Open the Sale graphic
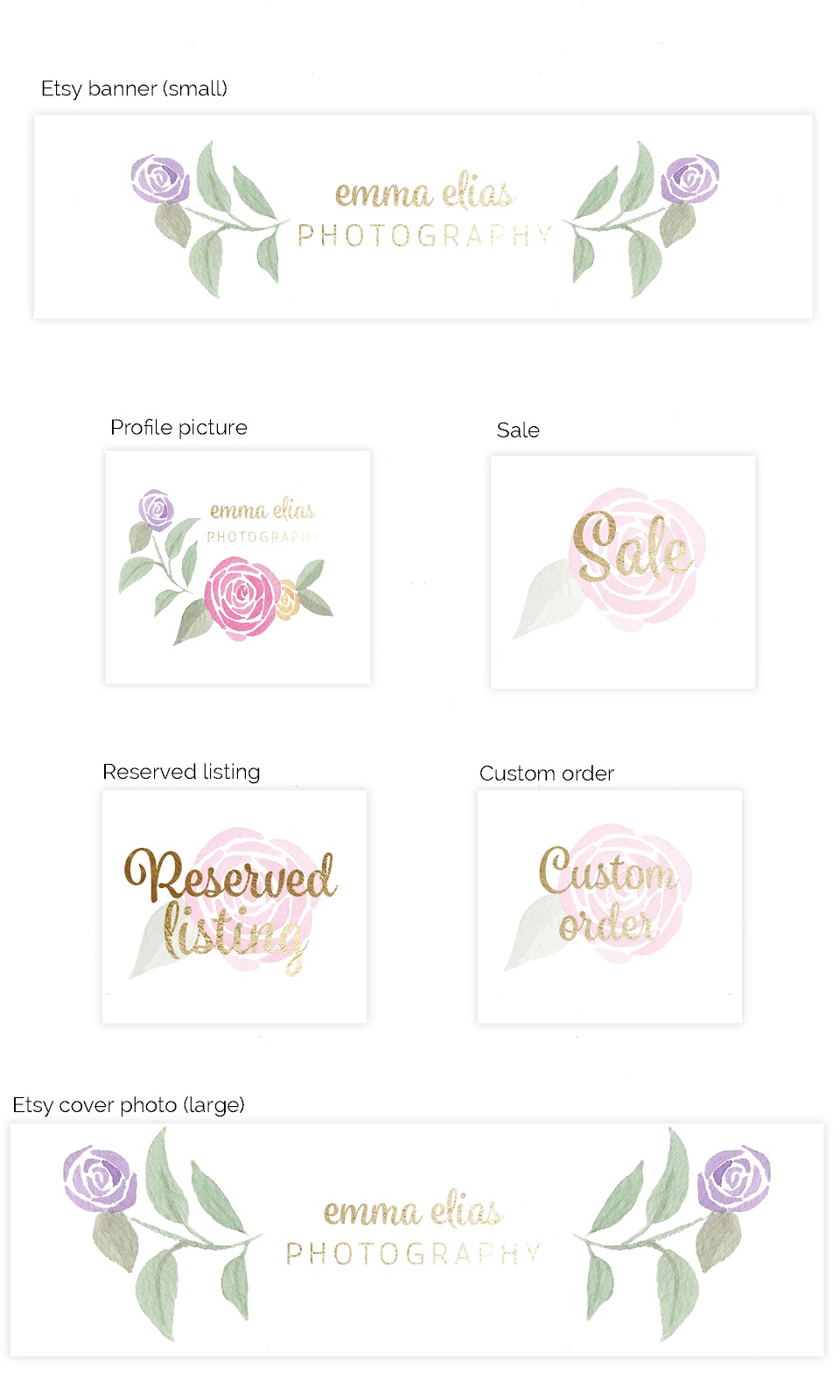 [623, 572]
